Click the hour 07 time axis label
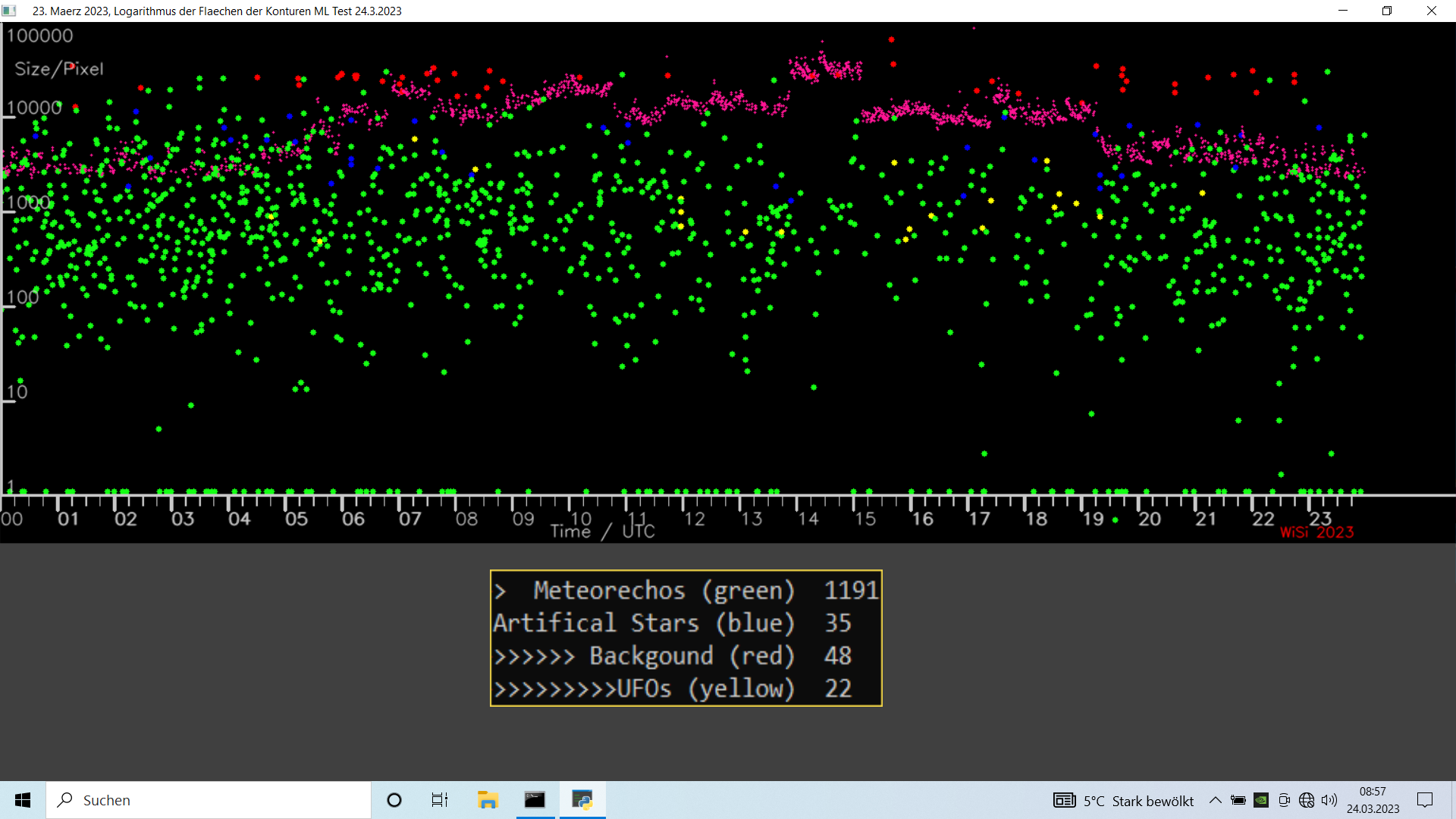1456x819 pixels. pyautogui.click(x=409, y=519)
